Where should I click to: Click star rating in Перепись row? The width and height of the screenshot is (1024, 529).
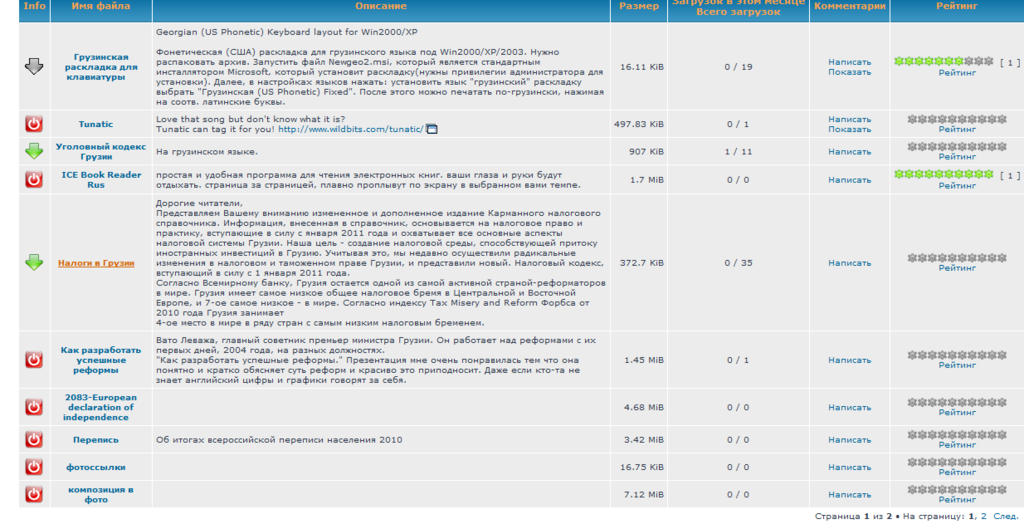(x=957, y=434)
